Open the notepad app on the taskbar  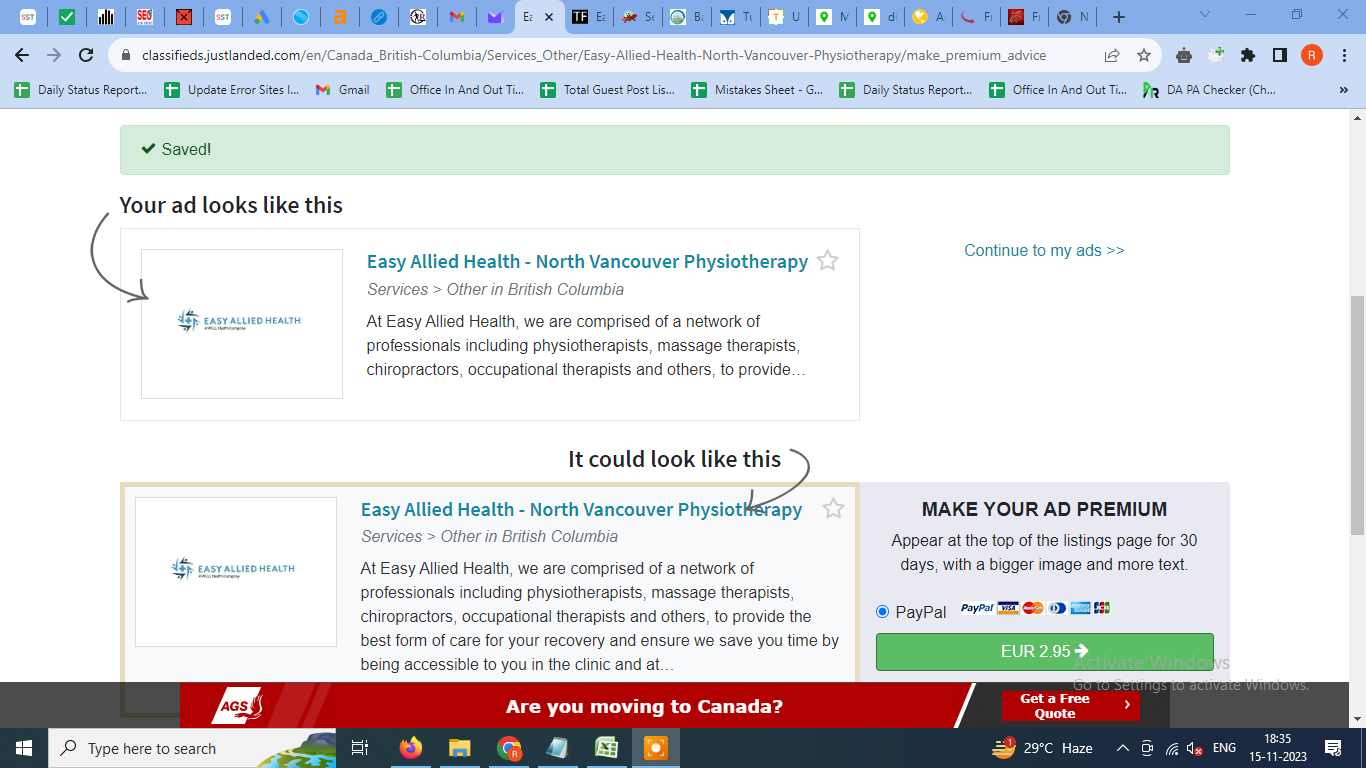(x=557, y=748)
